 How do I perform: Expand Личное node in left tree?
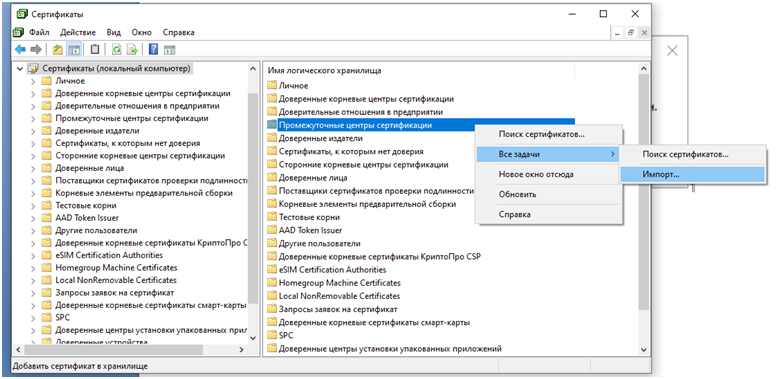[33, 81]
